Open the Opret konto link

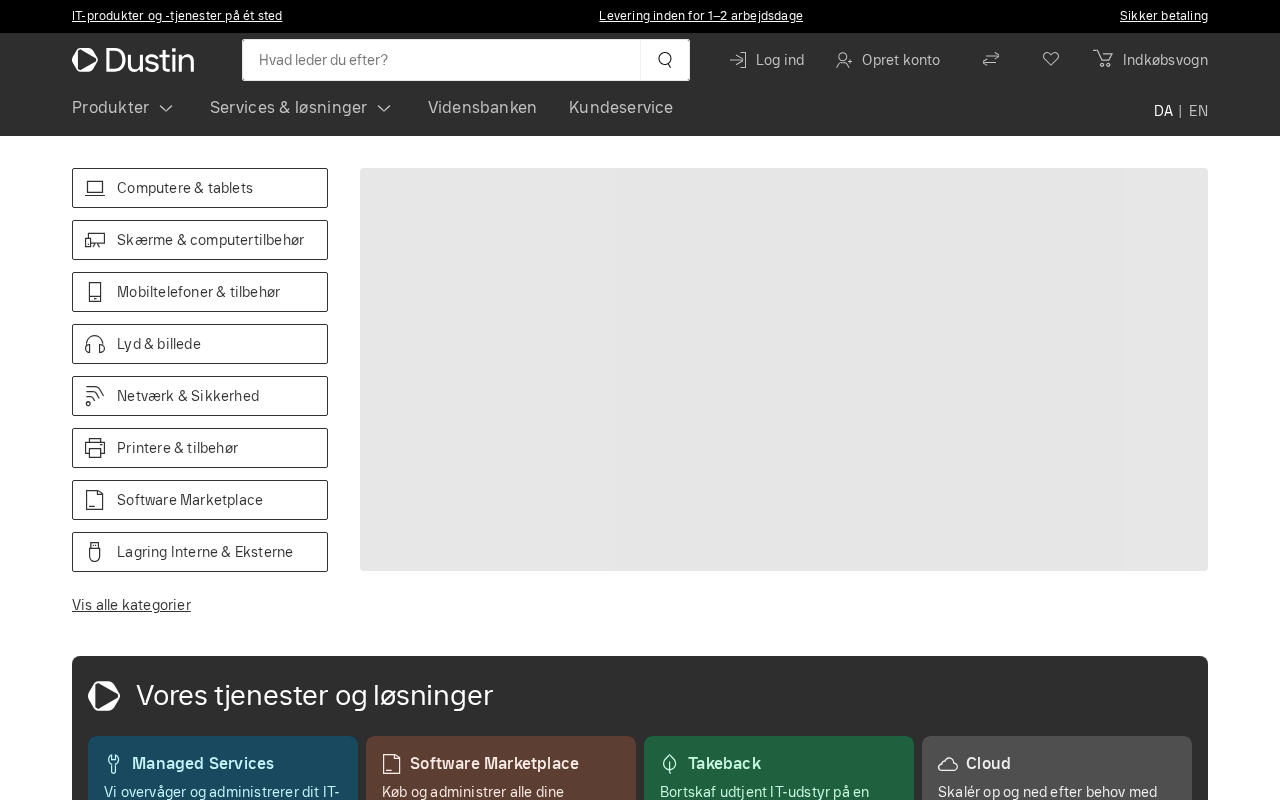[x=888, y=60]
